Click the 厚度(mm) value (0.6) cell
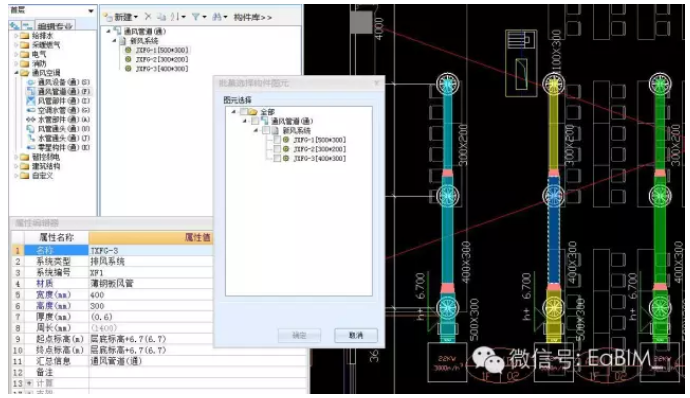The image size is (690, 398). point(150,317)
